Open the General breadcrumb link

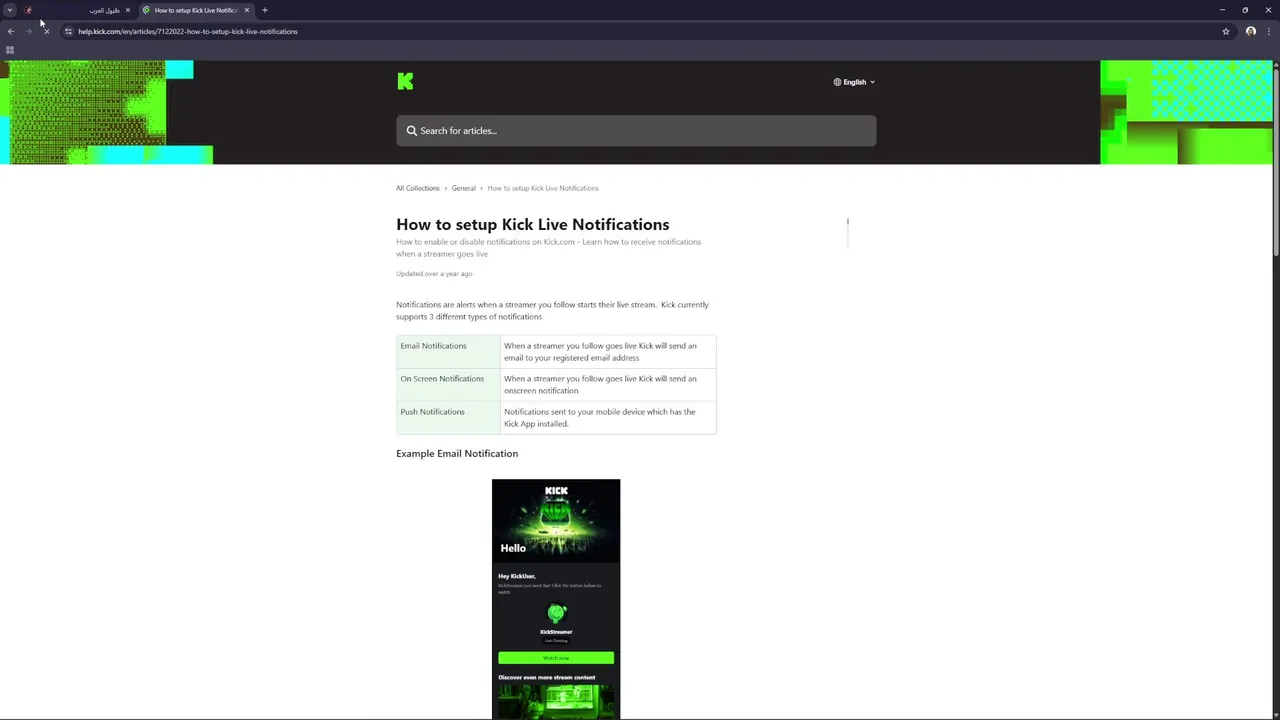click(463, 188)
